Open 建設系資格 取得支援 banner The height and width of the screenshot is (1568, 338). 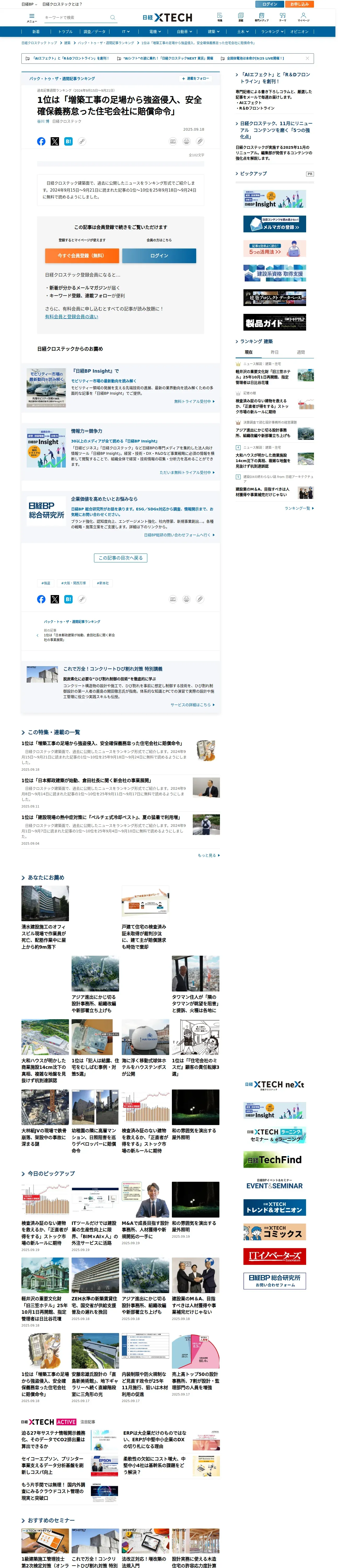tap(275, 273)
